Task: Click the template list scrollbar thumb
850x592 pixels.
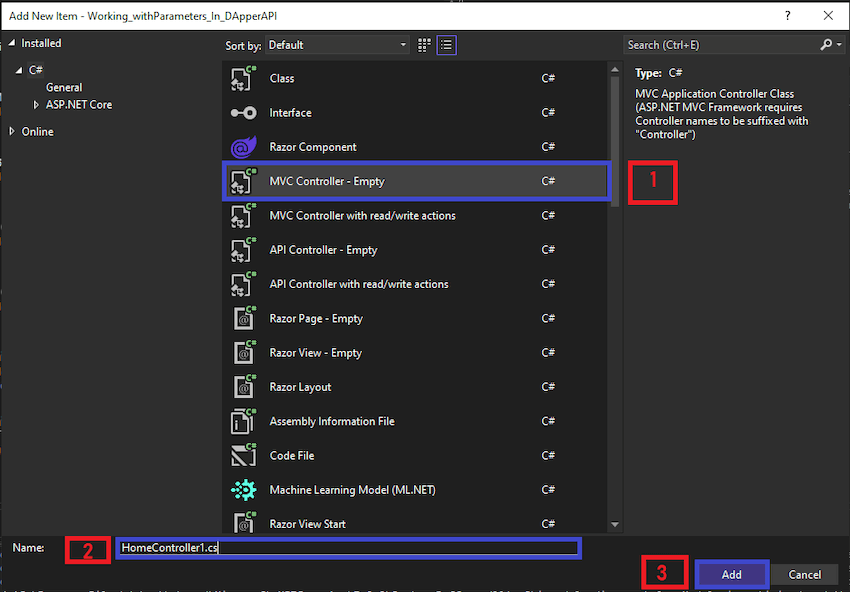Action: coord(615,141)
